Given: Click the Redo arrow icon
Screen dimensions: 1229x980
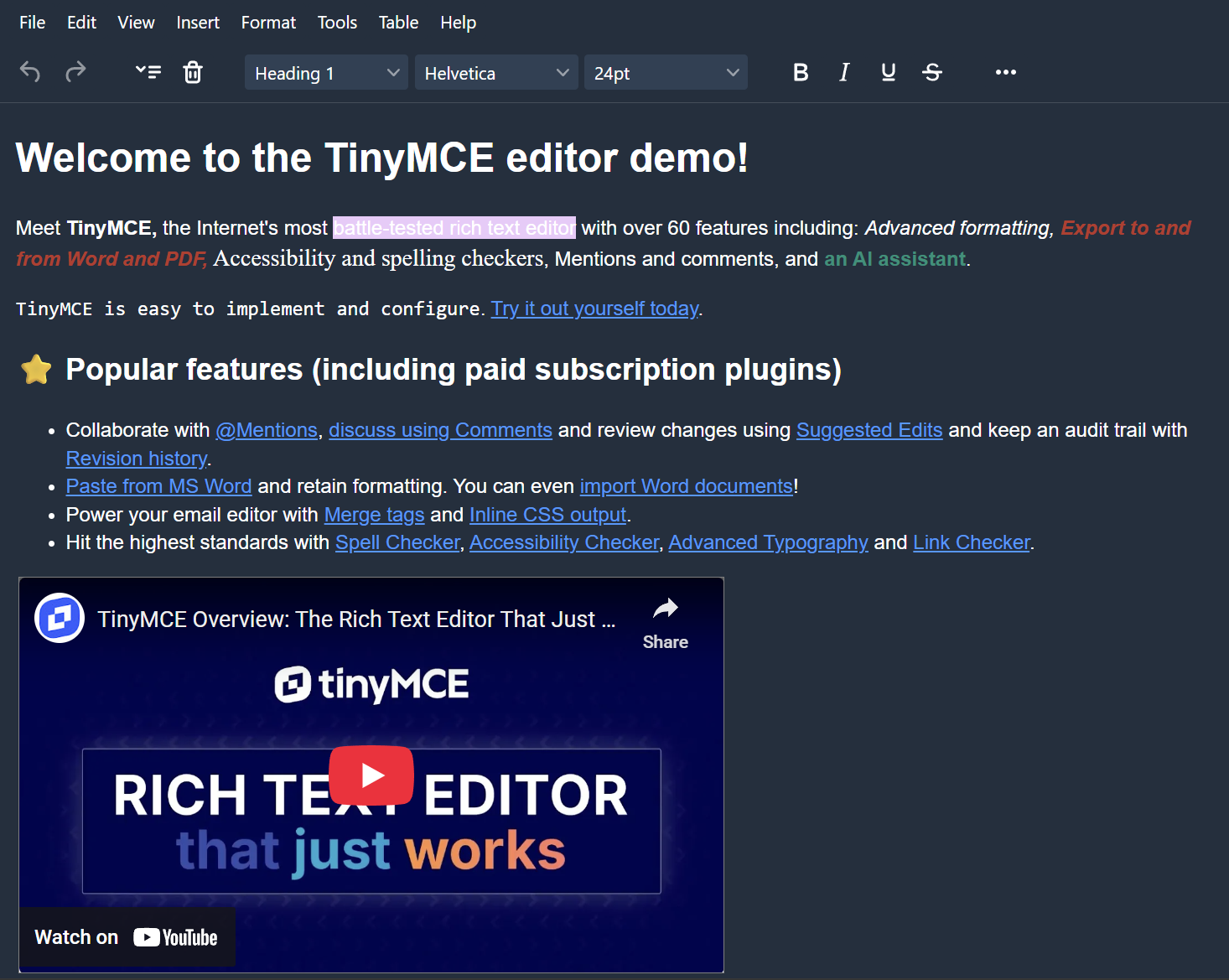Looking at the screenshot, I should coord(75,72).
